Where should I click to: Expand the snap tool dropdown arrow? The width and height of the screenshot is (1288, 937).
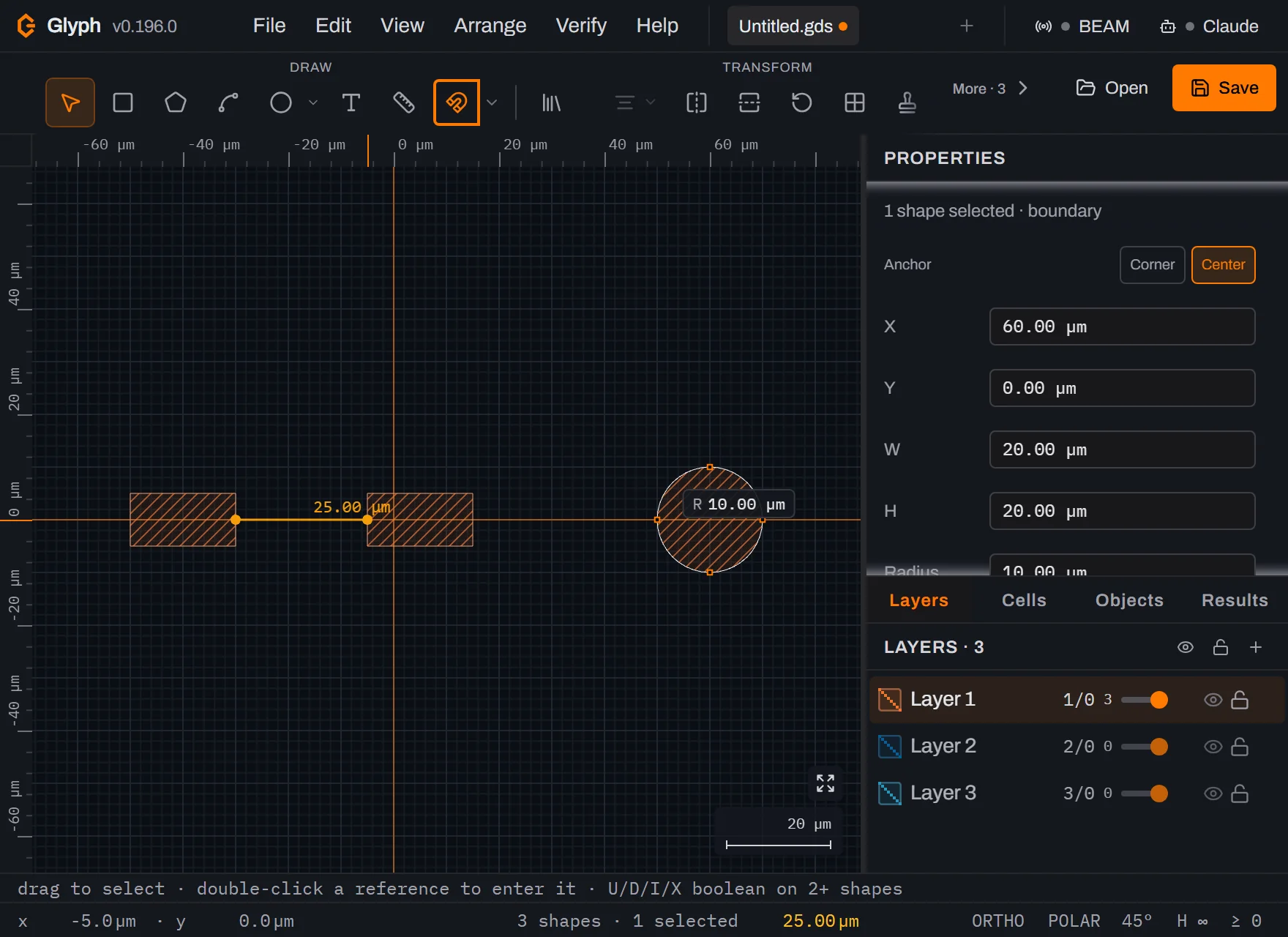[x=493, y=102]
